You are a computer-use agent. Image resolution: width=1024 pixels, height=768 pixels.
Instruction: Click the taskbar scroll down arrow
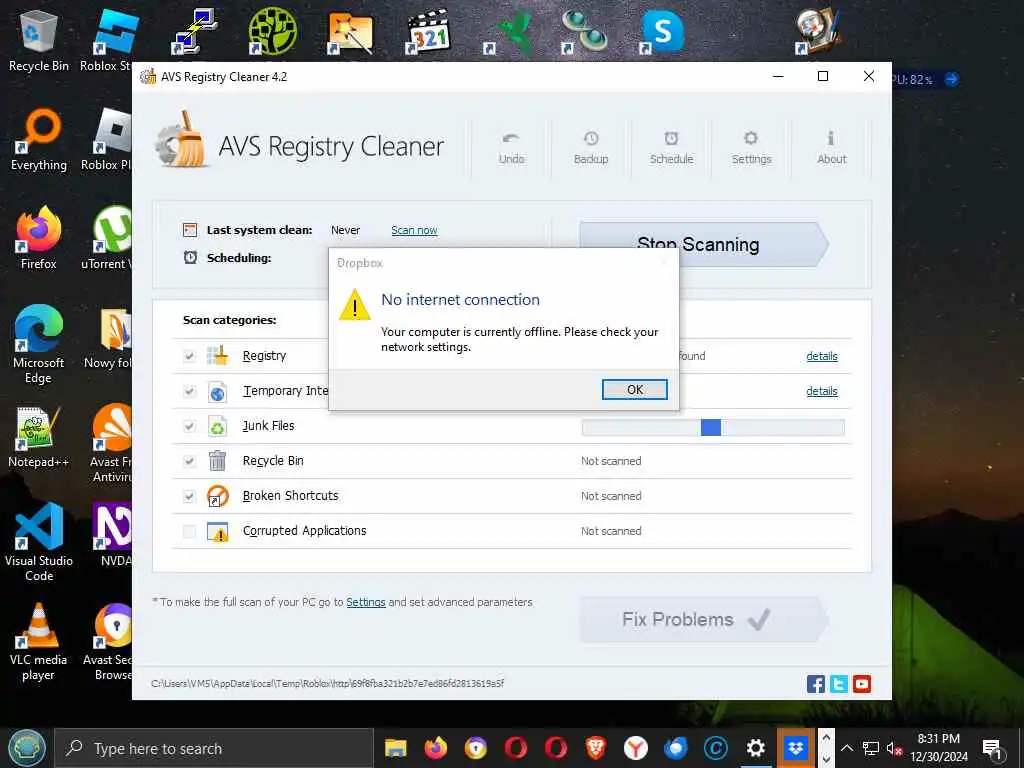click(826, 760)
